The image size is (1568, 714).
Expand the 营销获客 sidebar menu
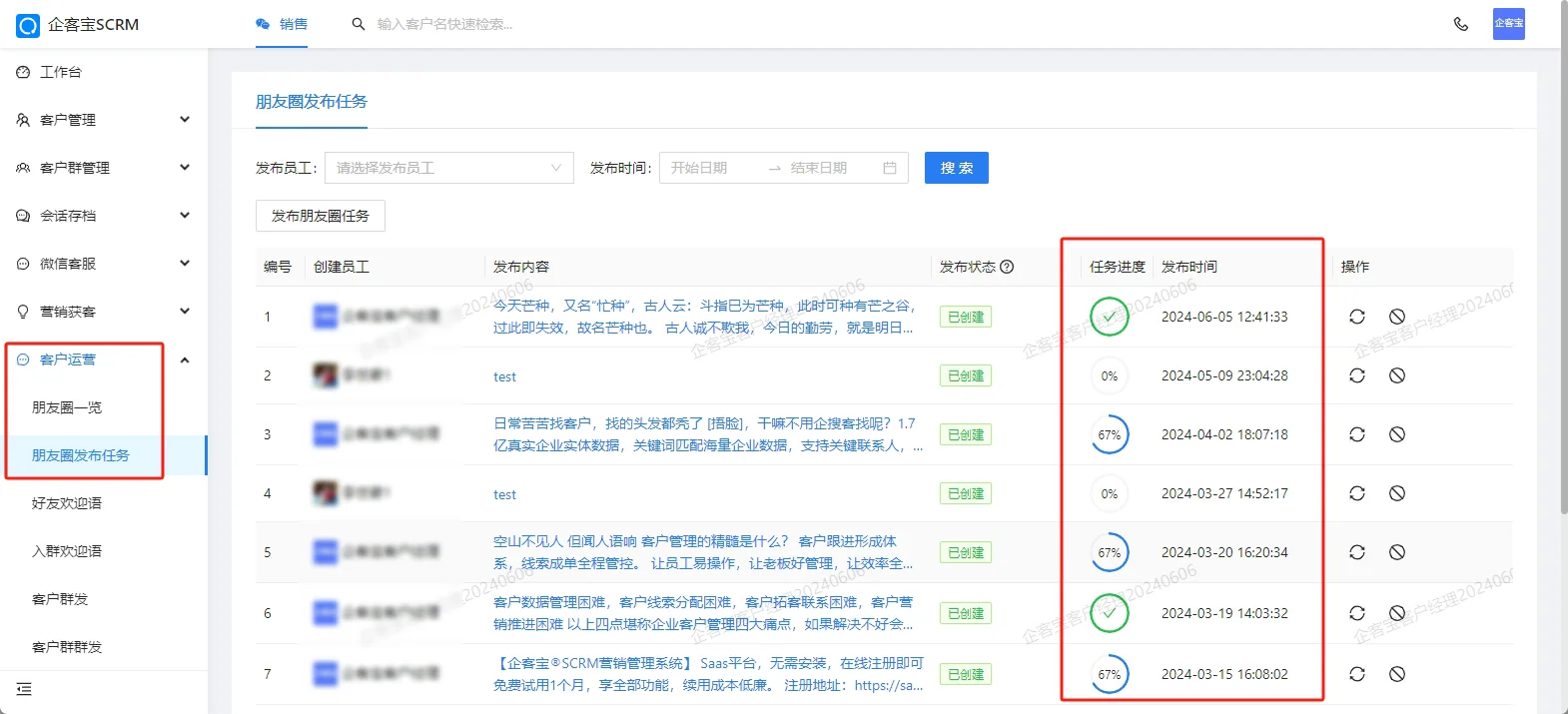(x=104, y=312)
